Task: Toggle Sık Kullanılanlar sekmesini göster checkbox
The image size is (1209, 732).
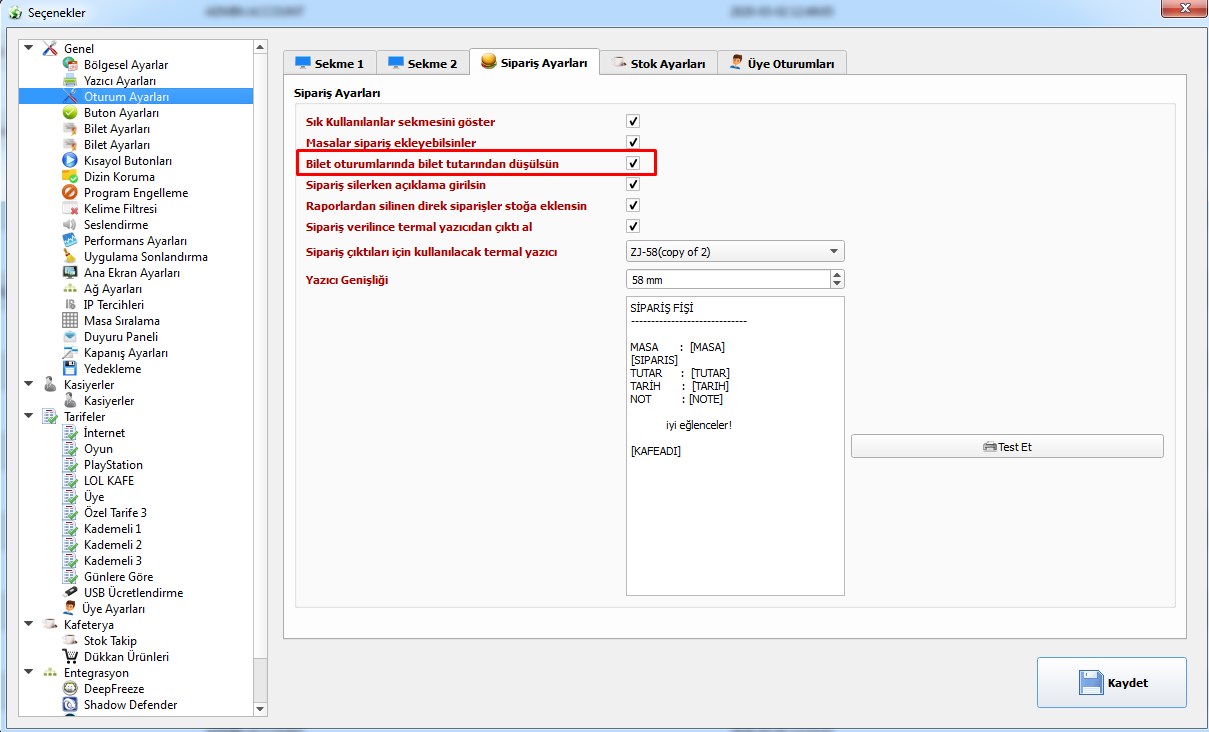Action: pos(633,122)
